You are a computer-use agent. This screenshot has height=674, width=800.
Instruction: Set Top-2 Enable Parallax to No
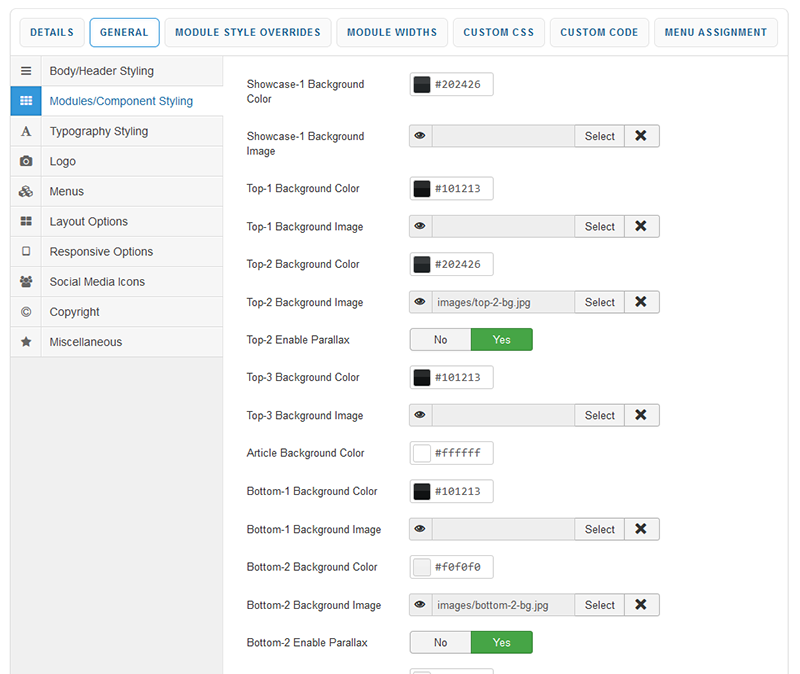click(440, 340)
